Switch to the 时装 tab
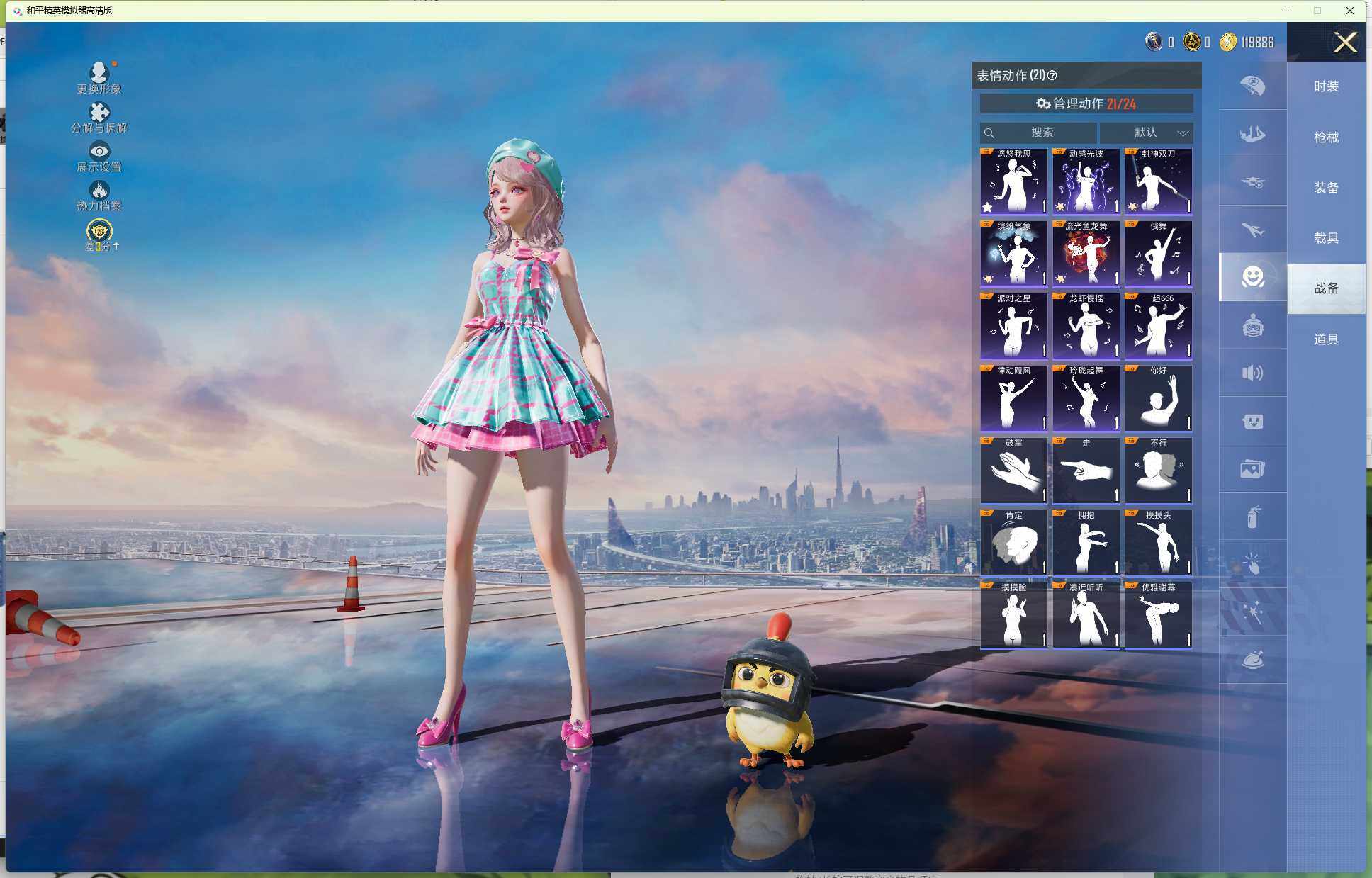This screenshot has height=878, width=1372. (1326, 86)
